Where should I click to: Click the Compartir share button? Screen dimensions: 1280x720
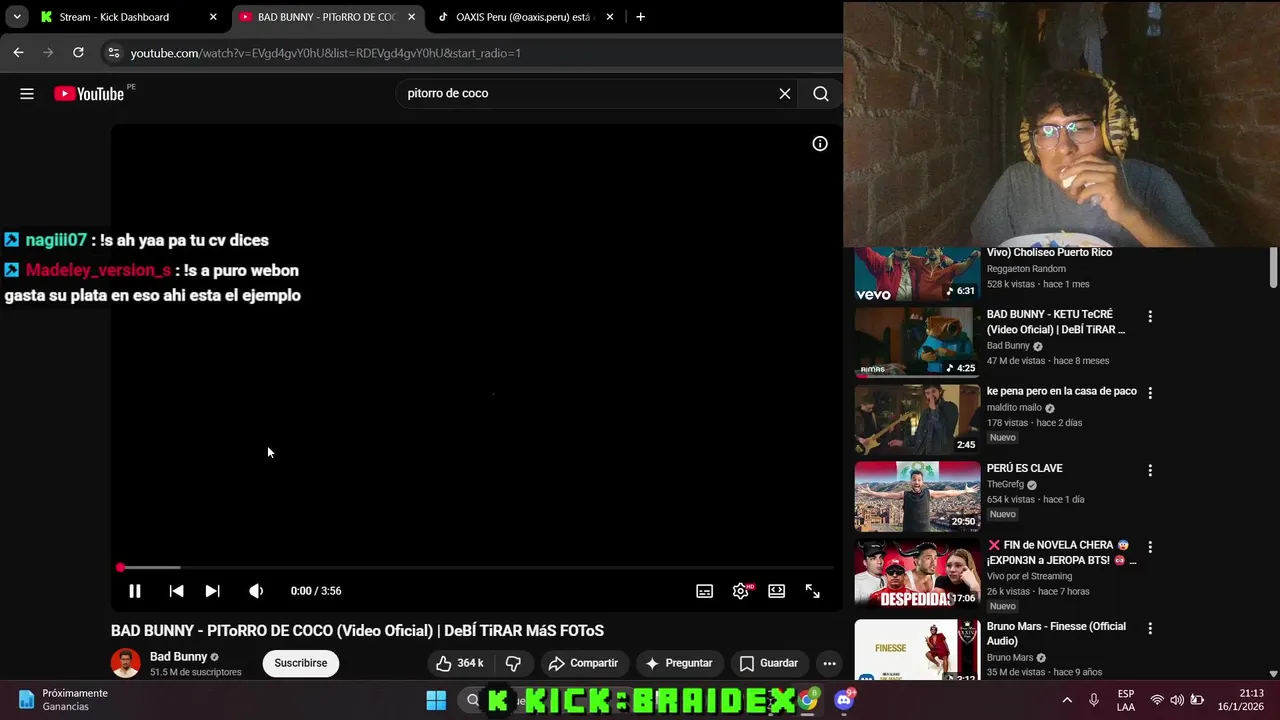(584, 663)
